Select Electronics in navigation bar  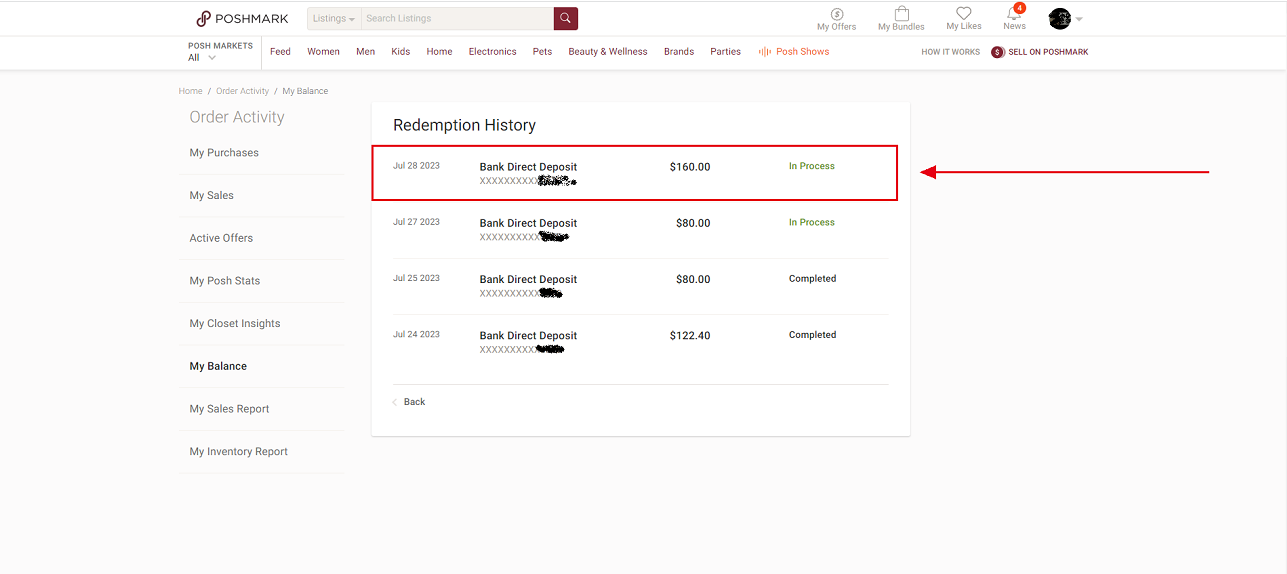point(492,52)
